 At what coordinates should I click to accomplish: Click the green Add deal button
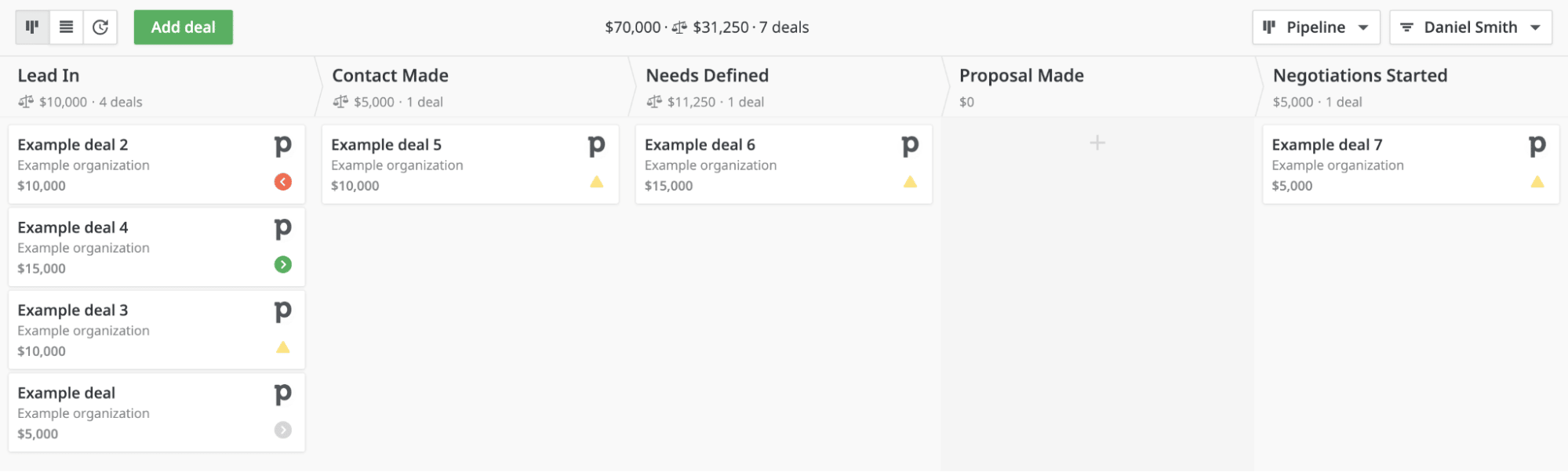[x=183, y=26]
